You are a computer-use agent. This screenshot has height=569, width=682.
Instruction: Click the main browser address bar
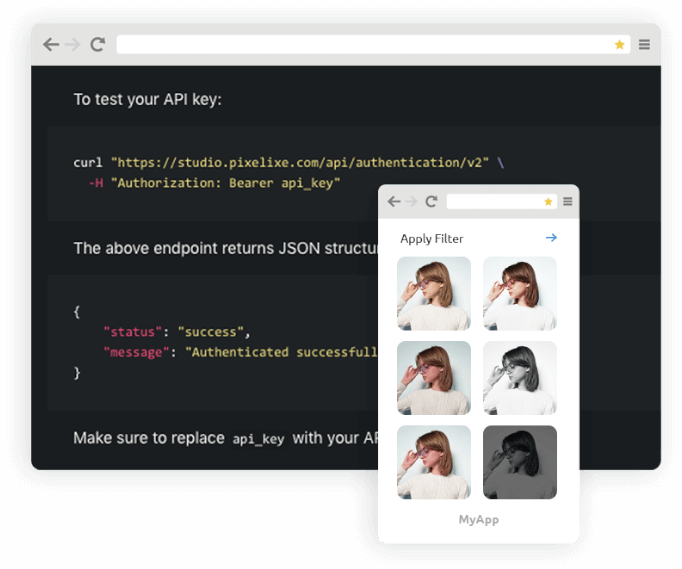[x=360, y=45]
